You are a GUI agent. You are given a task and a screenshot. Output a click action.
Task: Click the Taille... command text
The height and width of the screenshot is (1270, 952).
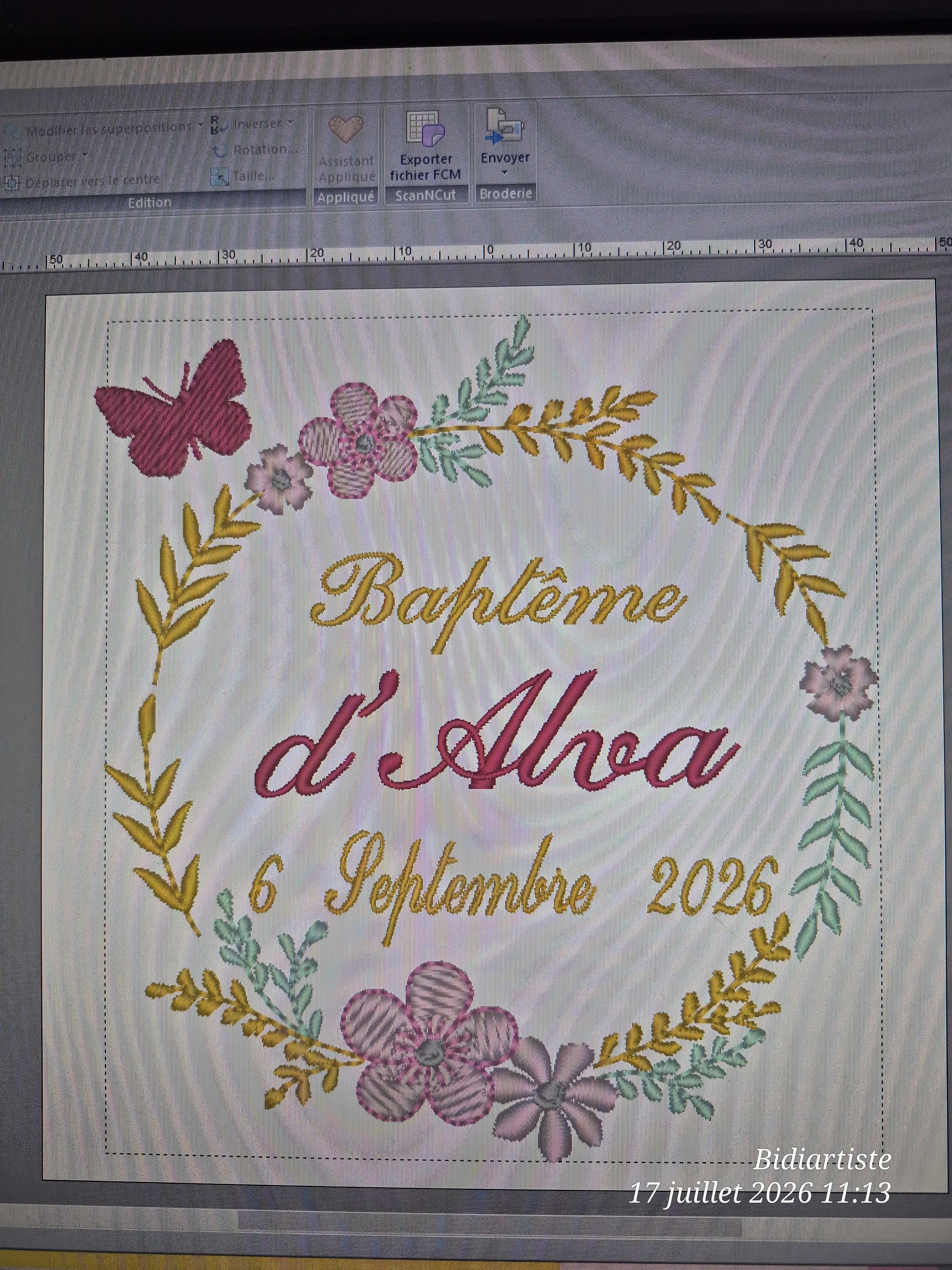(x=253, y=175)
